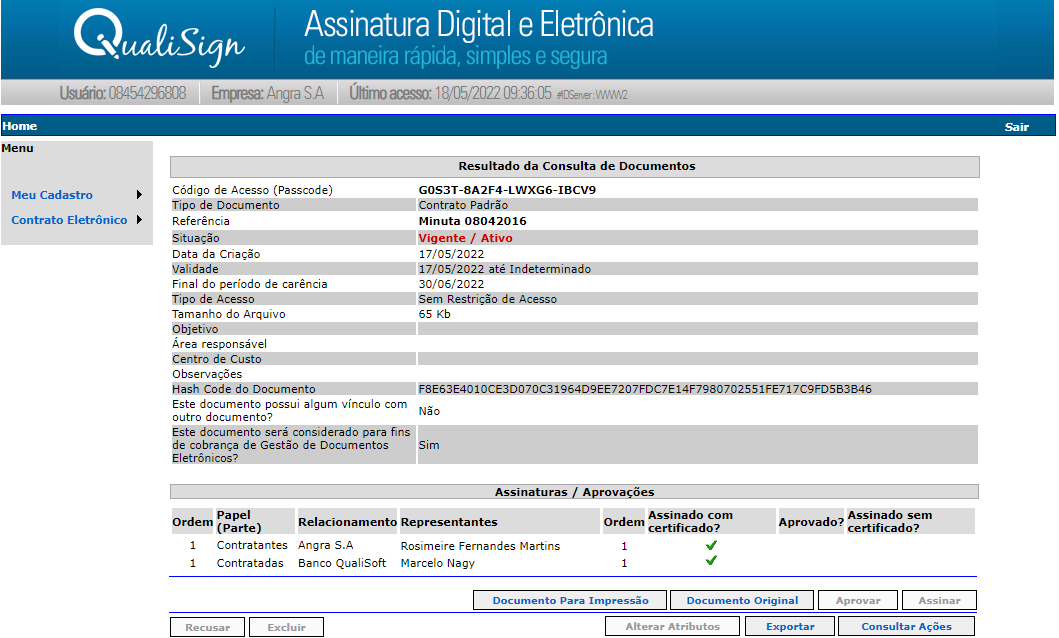The width and height of the screenshot is (1059, 638).
Task: Click the Assinaturas / Aprovações section heading
Action: (575, 492)
